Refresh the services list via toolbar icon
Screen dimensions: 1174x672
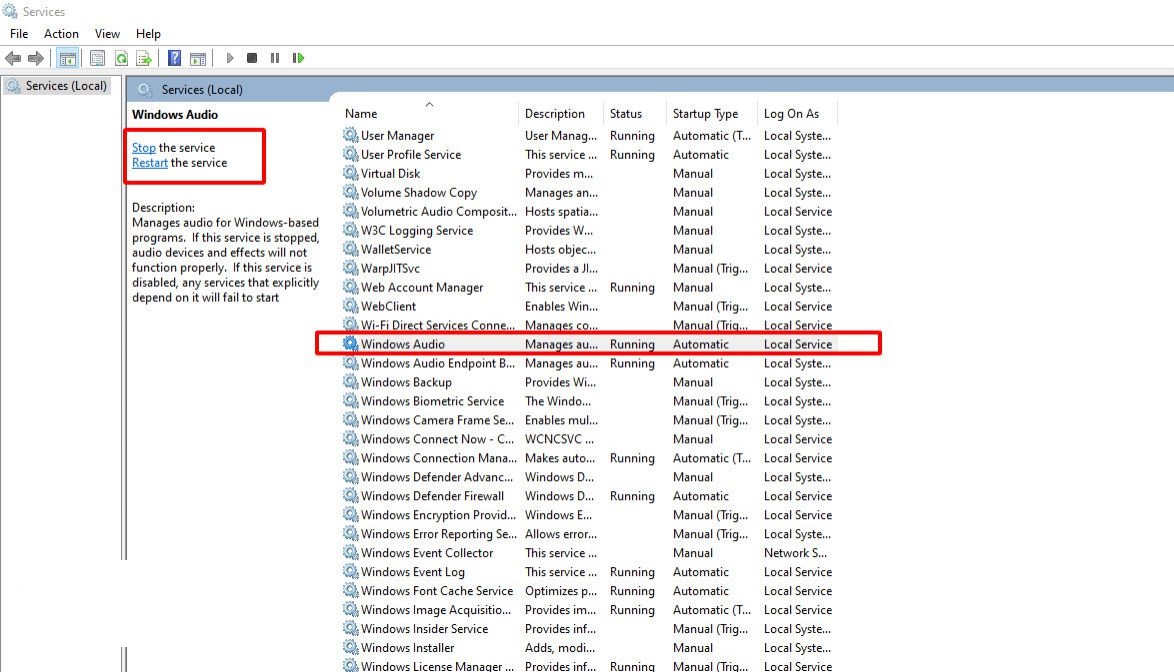pos(121,58)
